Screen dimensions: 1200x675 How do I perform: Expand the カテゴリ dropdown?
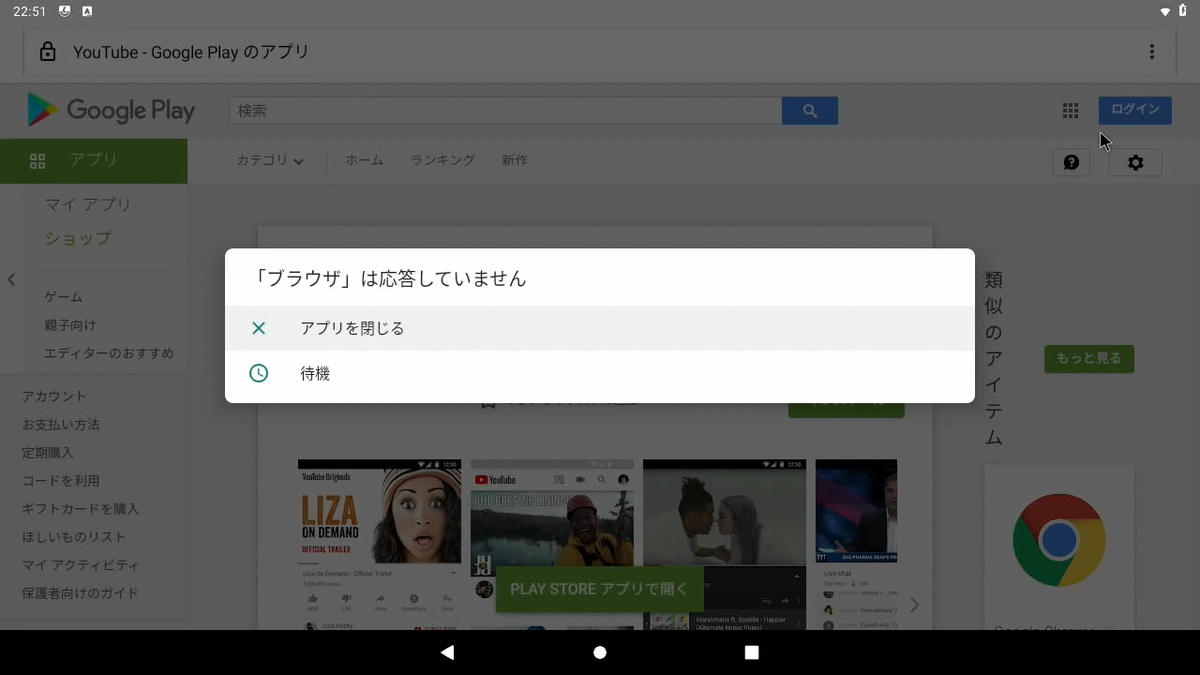[270, 160]
